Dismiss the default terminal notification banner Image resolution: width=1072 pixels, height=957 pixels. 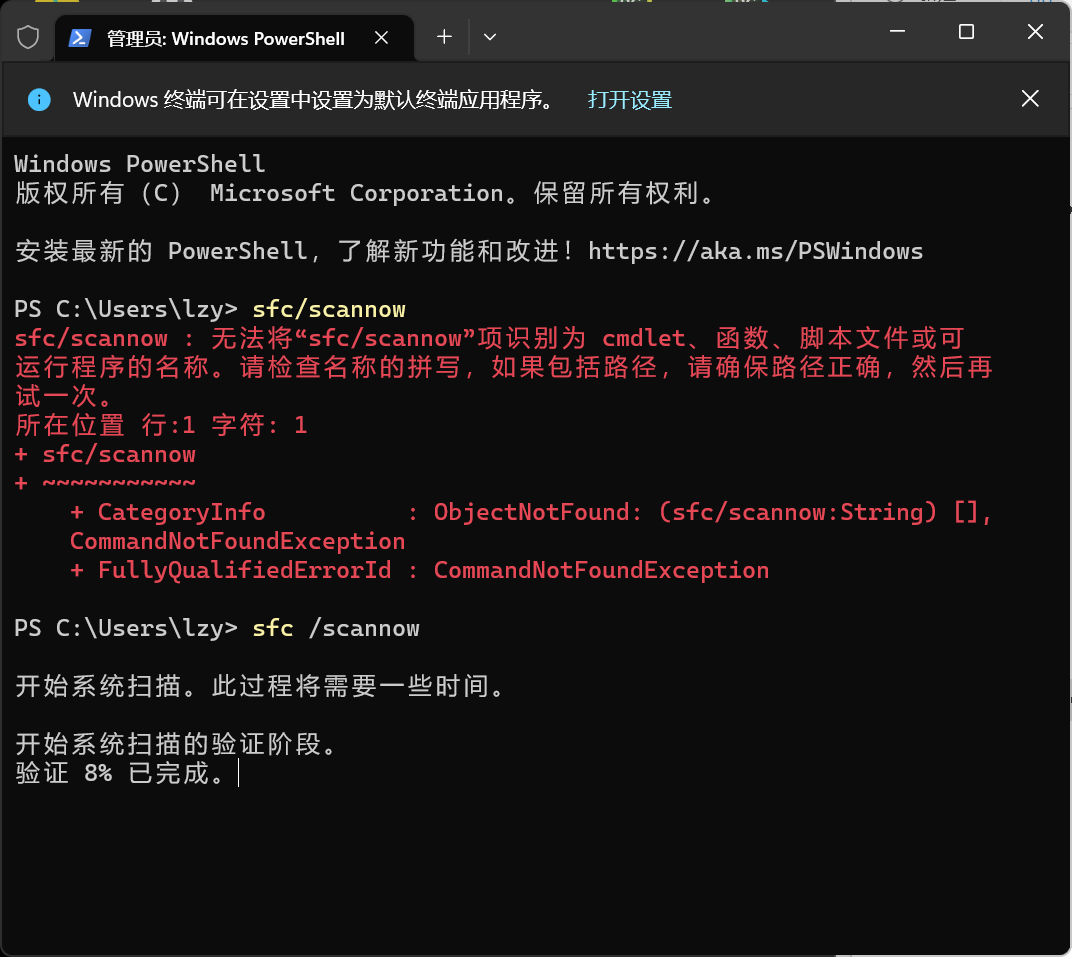[x=1030, y=99]
